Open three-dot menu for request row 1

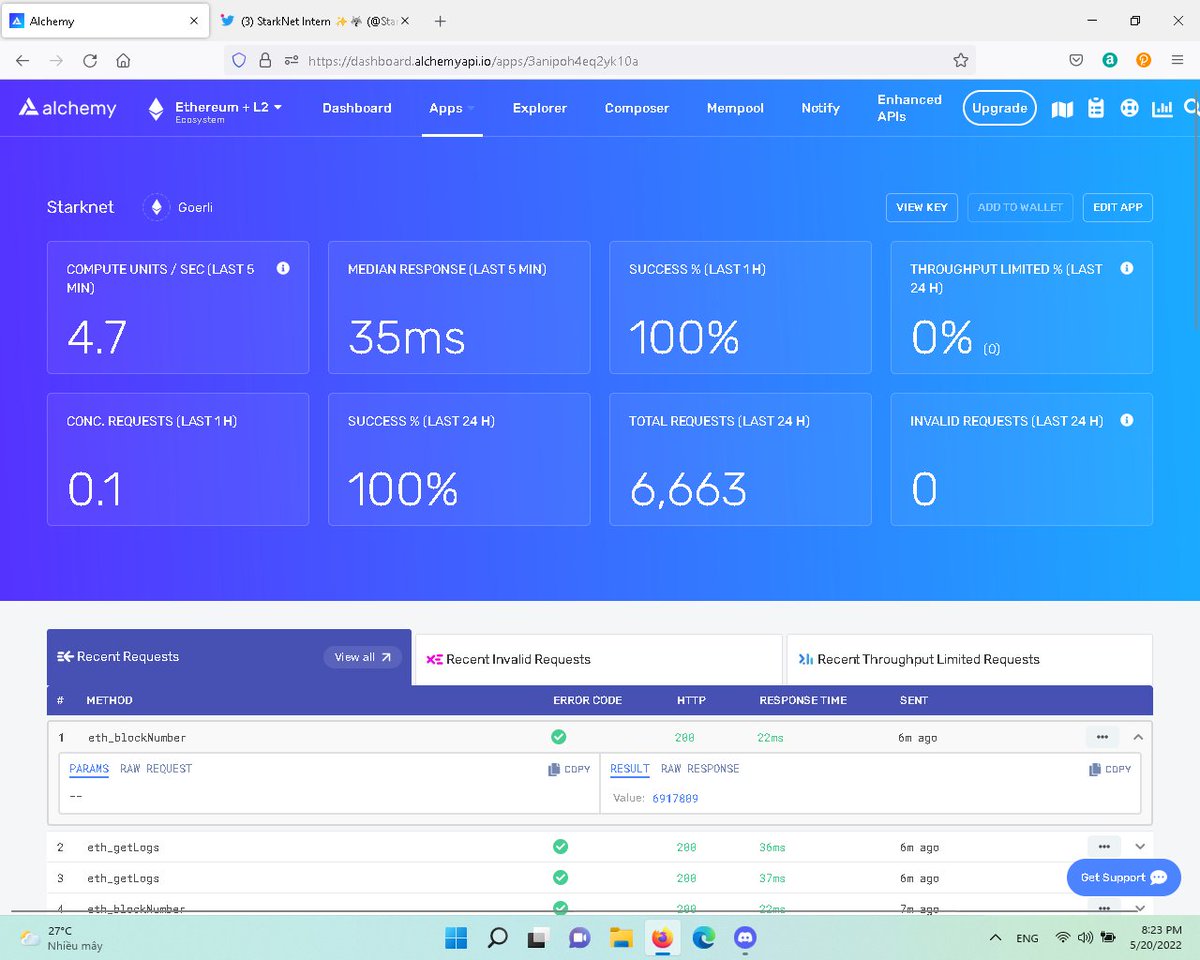[1102, 737]
